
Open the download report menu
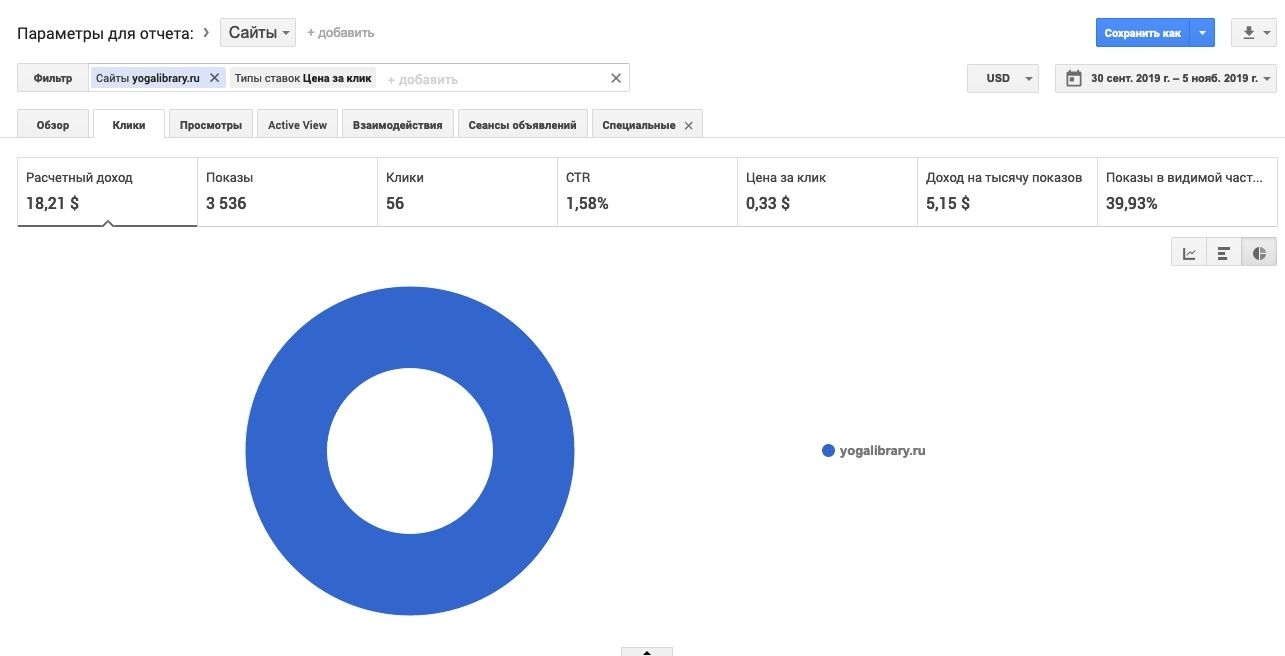1255,33
